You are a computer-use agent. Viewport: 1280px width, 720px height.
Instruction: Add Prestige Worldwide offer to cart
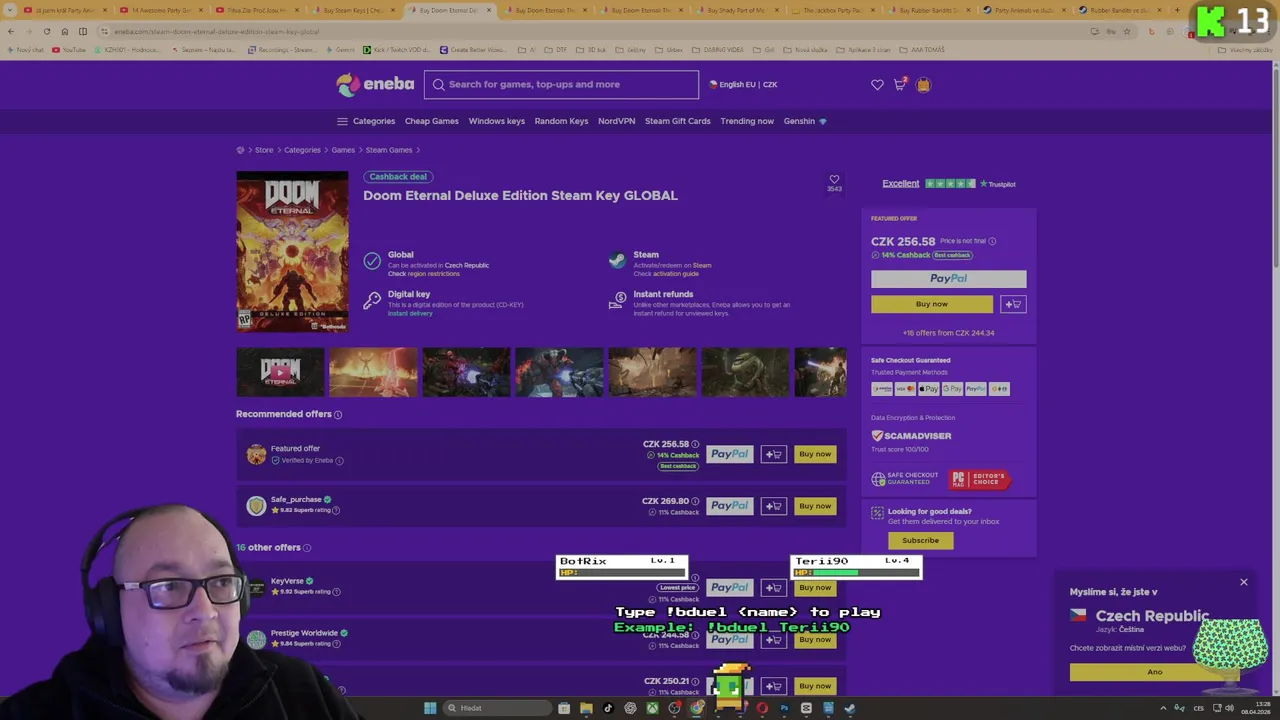click(x=773, y=639)
